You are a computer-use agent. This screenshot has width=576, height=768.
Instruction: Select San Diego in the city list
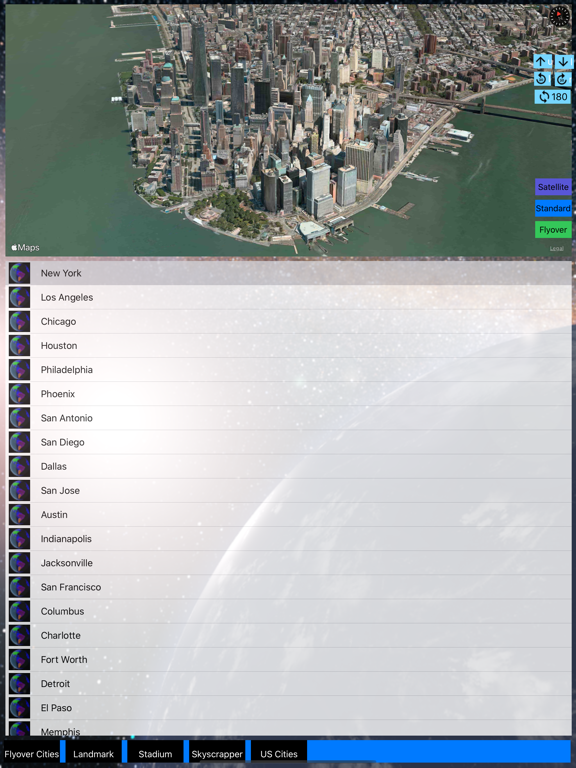(289, 442)
